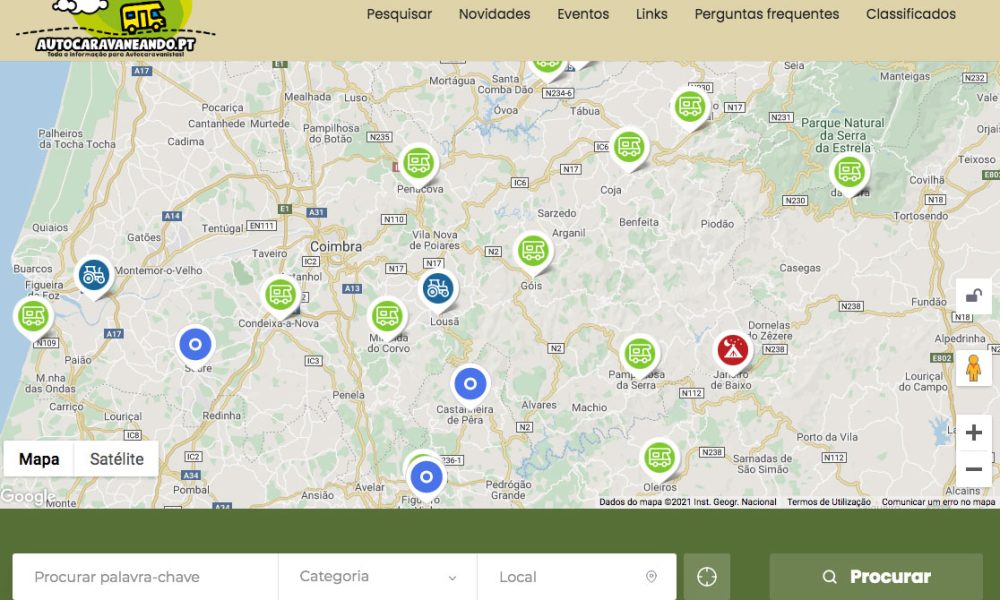This screenshot has width=1000, height=600.
Task: Open the Termos de Utilização link
Action: (x=828, y=502)
